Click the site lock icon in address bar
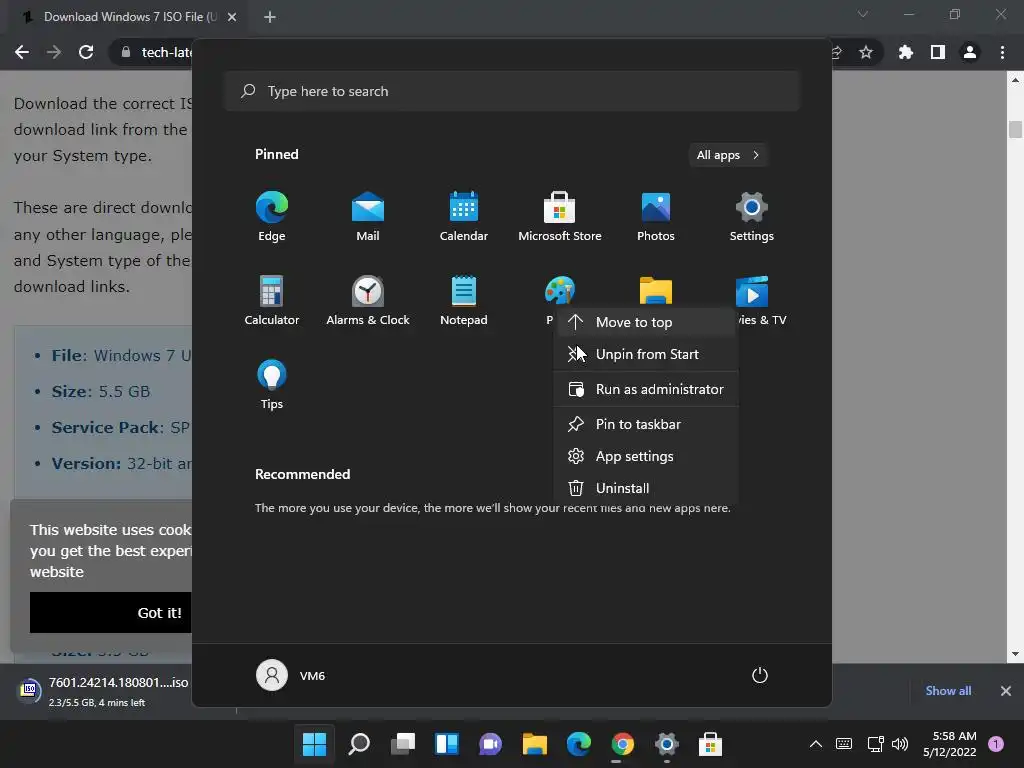The image size is (1024, 768). tap(125, 52)
